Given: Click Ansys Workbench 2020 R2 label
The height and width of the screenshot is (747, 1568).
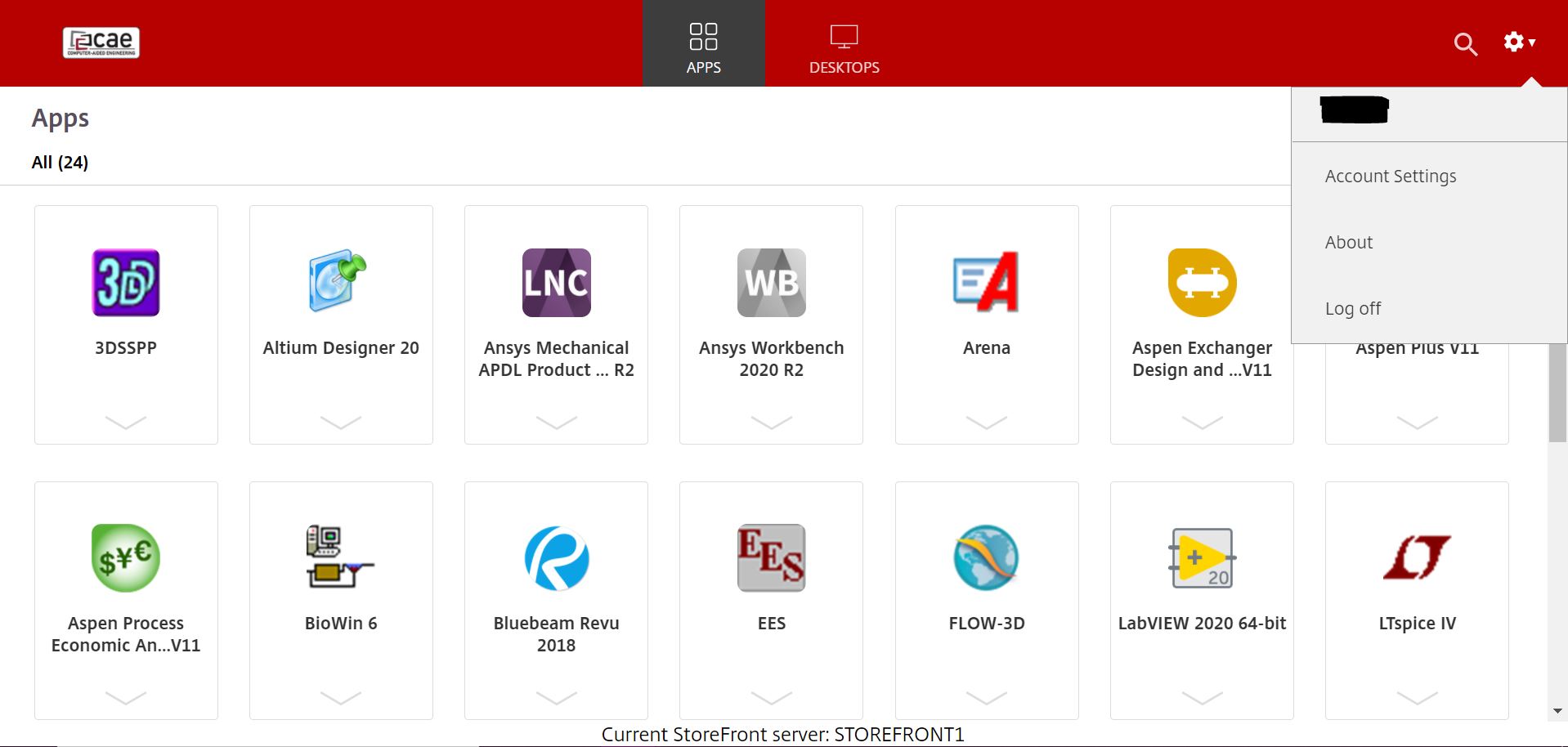Looking at the screenshot, I should tap(772, 359).
